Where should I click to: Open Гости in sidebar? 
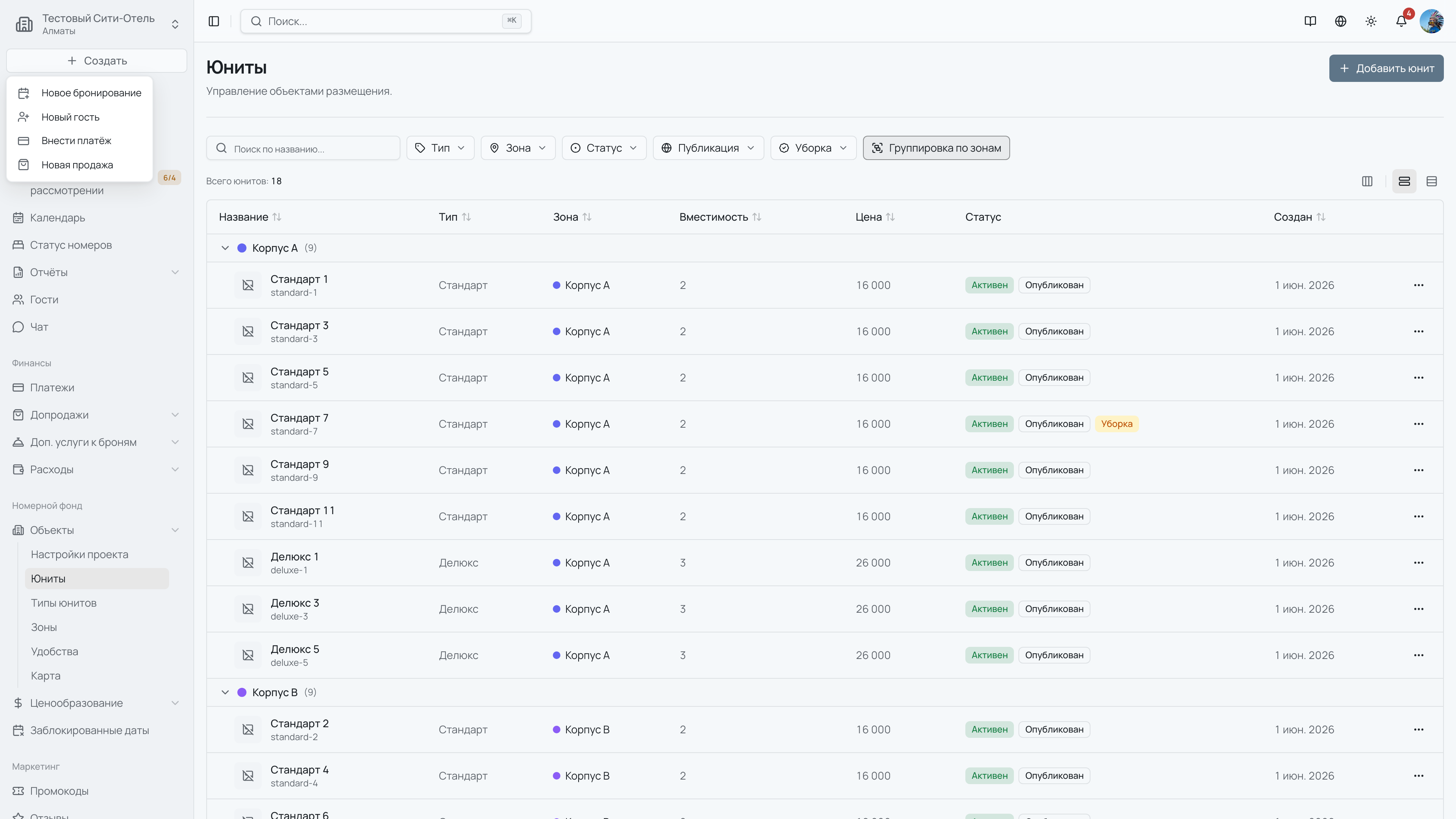tap(97, 300)
